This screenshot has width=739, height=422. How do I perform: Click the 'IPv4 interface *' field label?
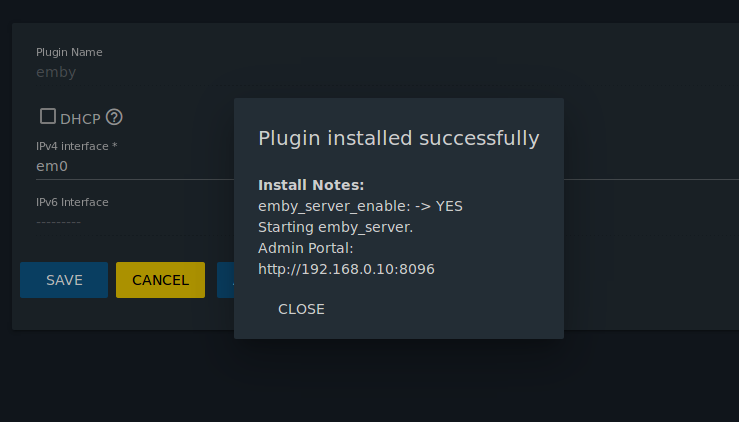pyautogui.click(x=77, y=146)
